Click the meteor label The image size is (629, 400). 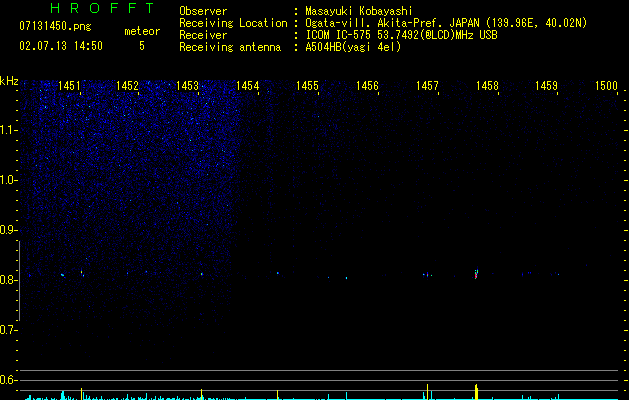click(142, 31)
